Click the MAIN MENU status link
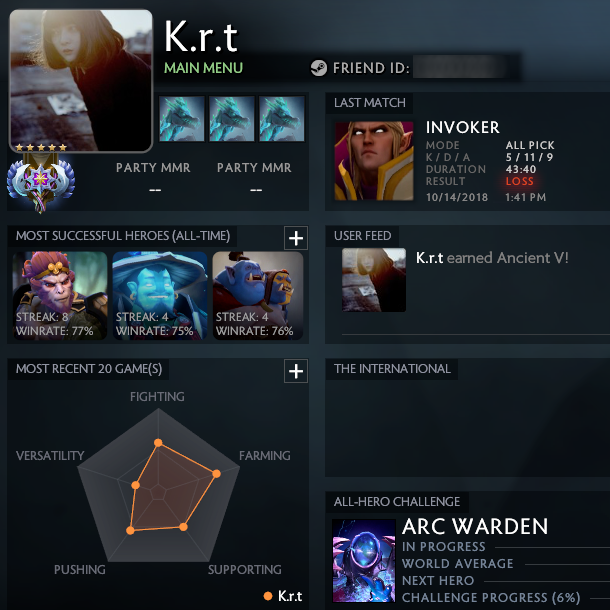This screenshot has height=610, width=610. click(x=203, y=68)
